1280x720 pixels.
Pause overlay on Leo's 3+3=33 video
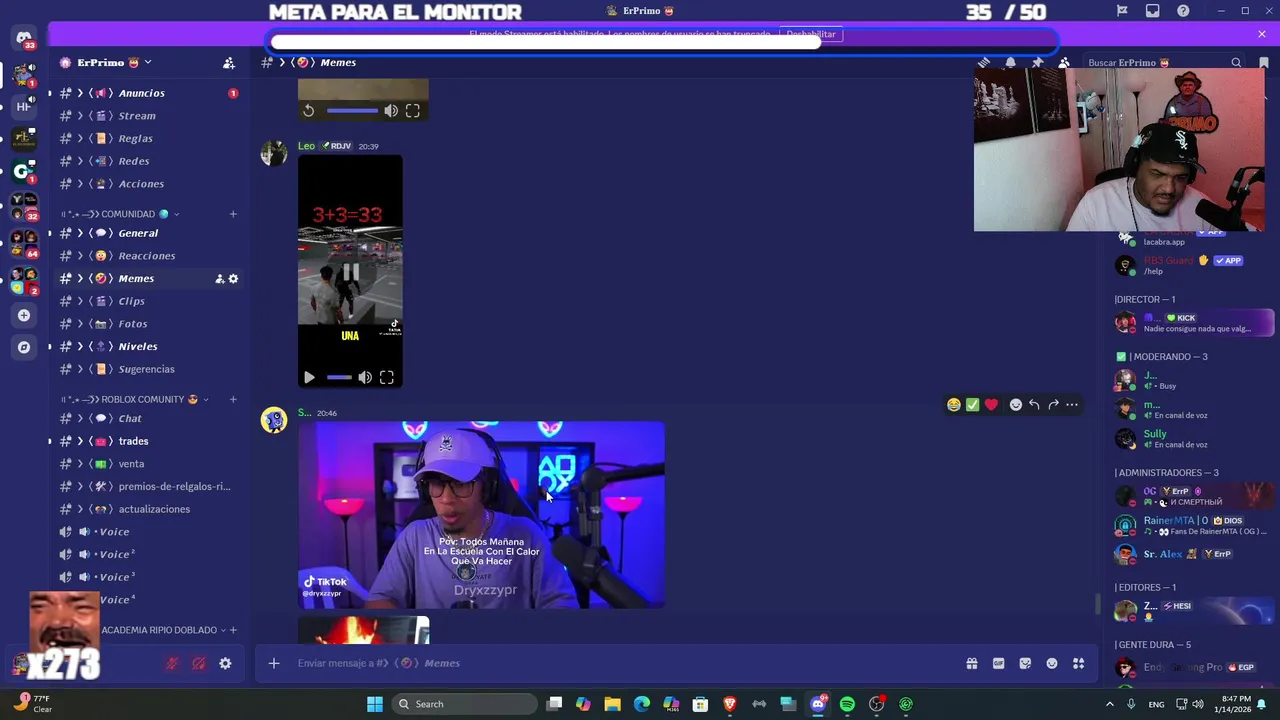coord(350,272)
